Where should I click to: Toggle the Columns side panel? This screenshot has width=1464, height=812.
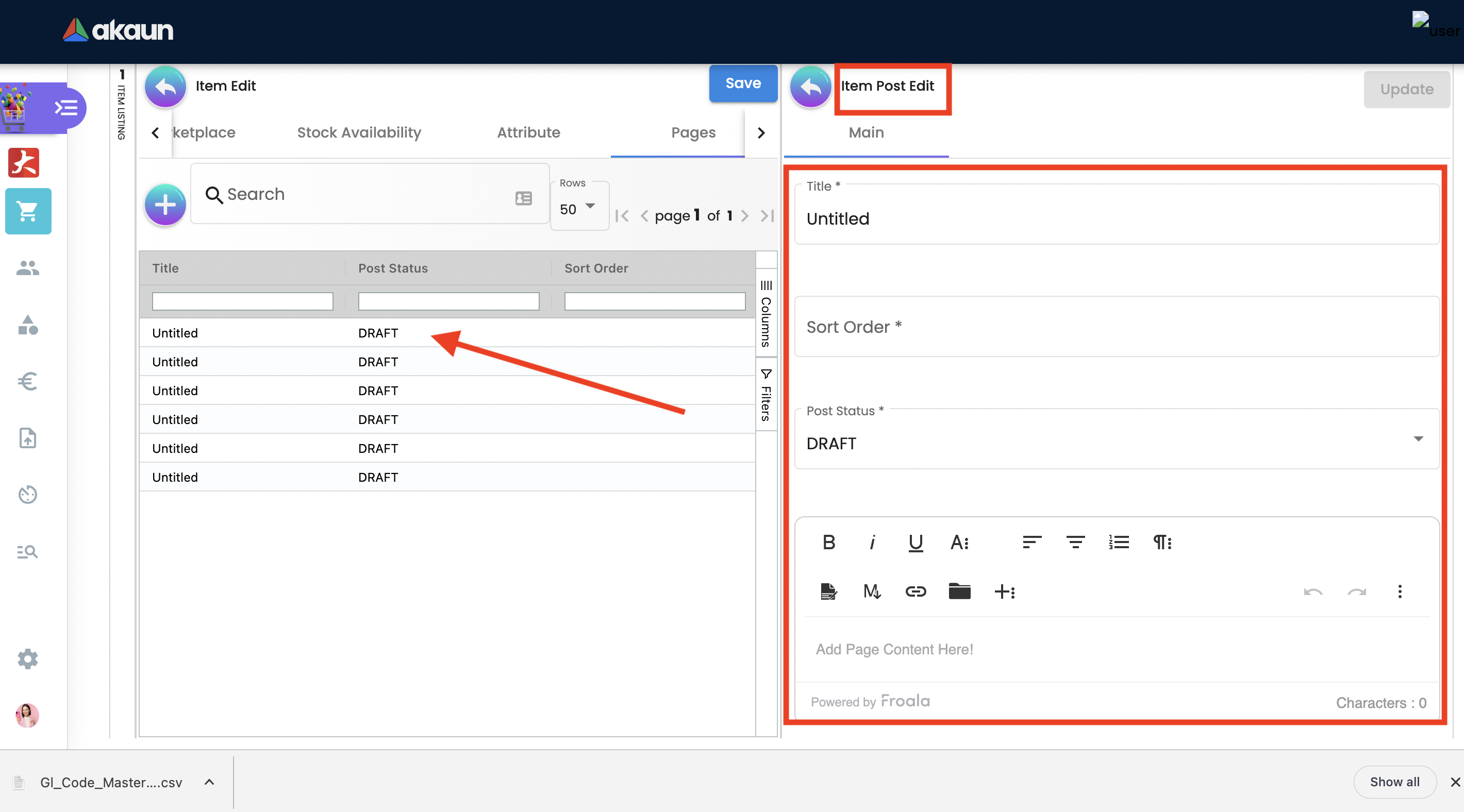[x=766, y=314]
